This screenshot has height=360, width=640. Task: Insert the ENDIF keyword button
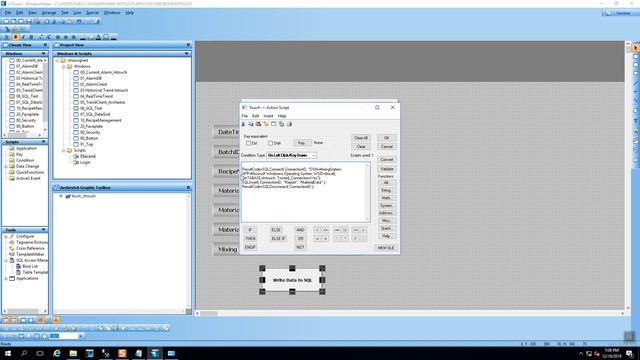(250, 247)
